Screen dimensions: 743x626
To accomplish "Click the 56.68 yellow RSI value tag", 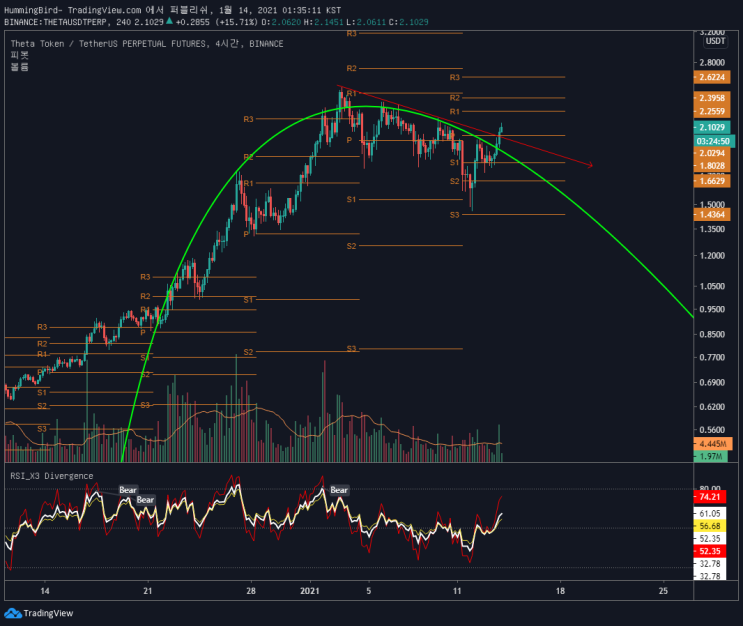I will 710,526.
